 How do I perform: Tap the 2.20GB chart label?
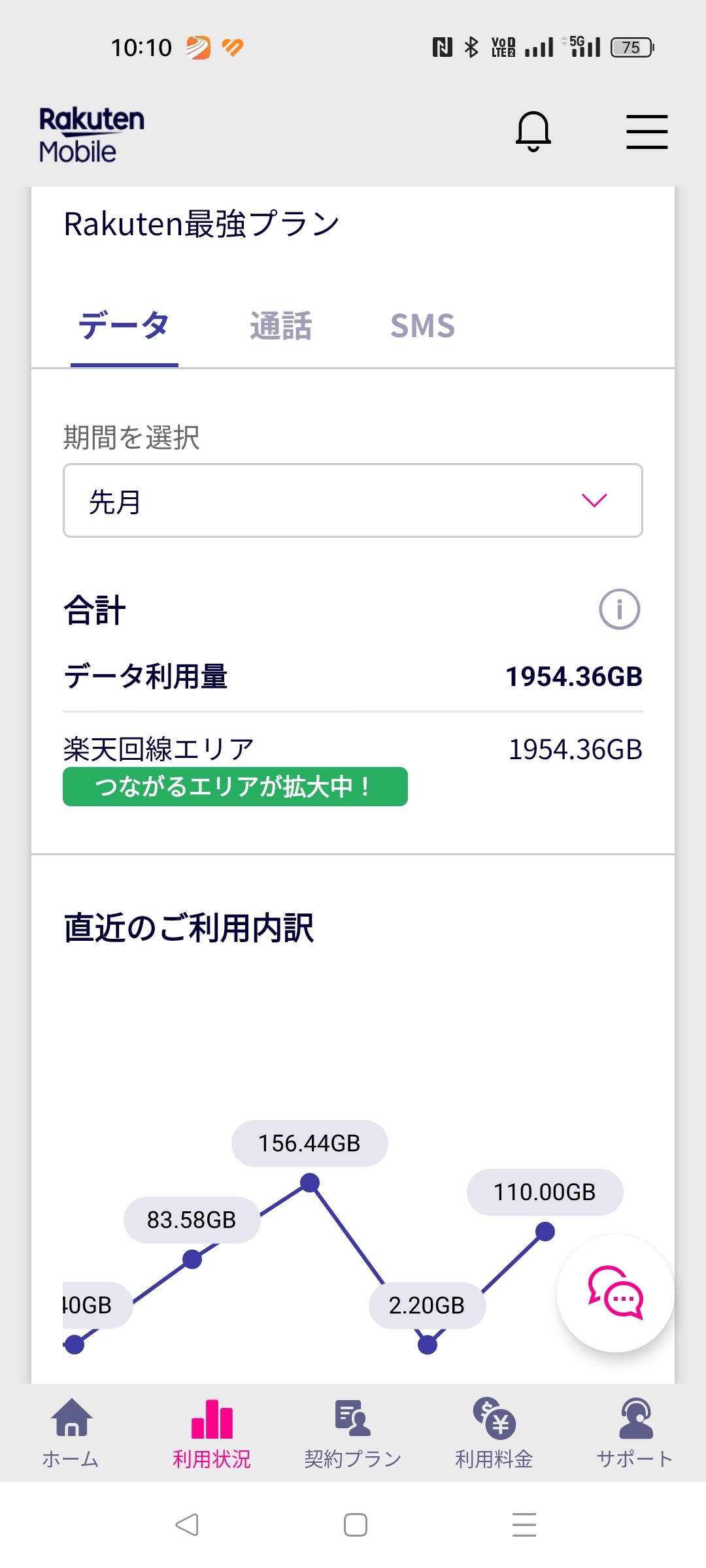[x=427, y=1305]
